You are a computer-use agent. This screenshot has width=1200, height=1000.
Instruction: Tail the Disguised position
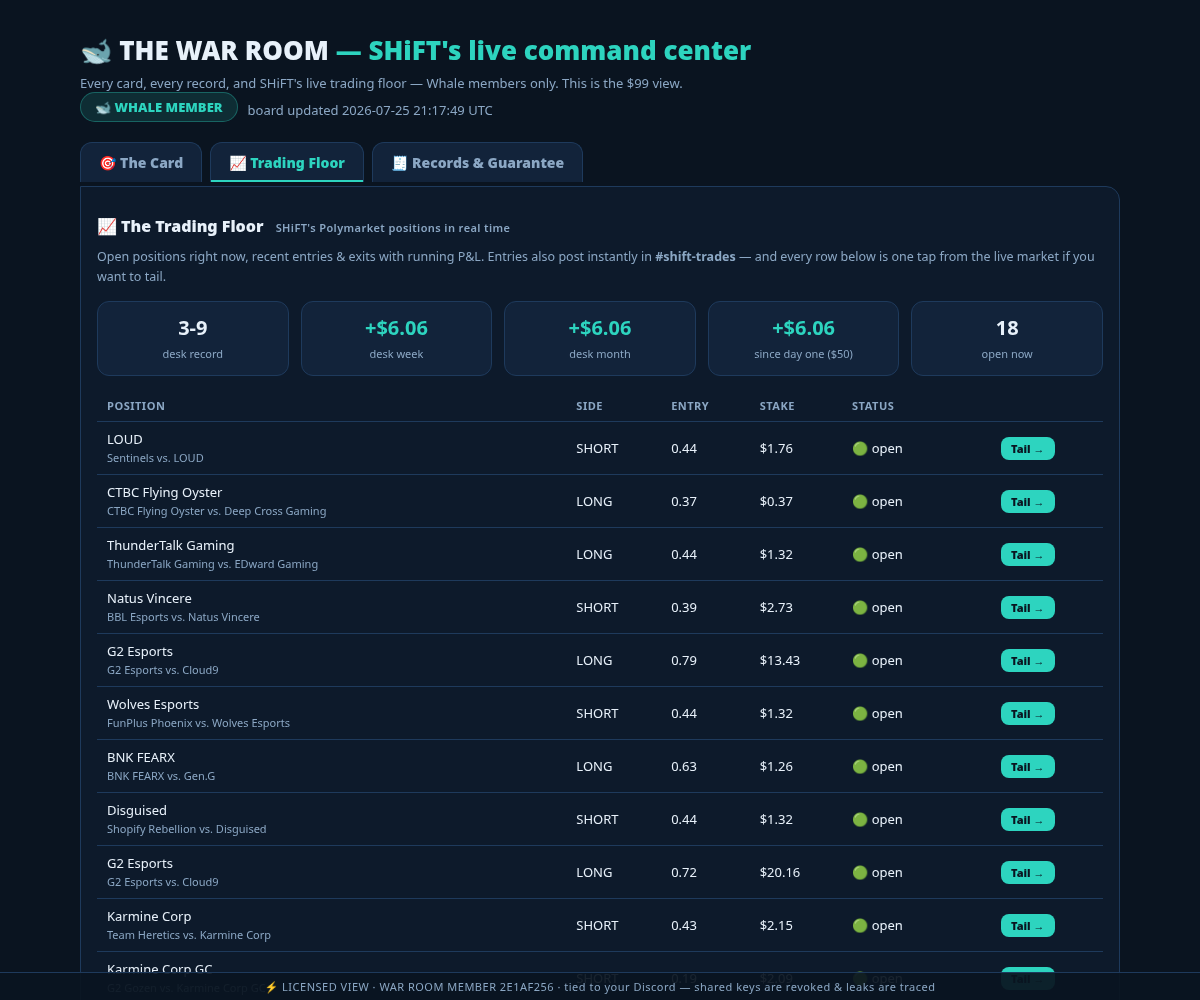[x=1027, y=820]
